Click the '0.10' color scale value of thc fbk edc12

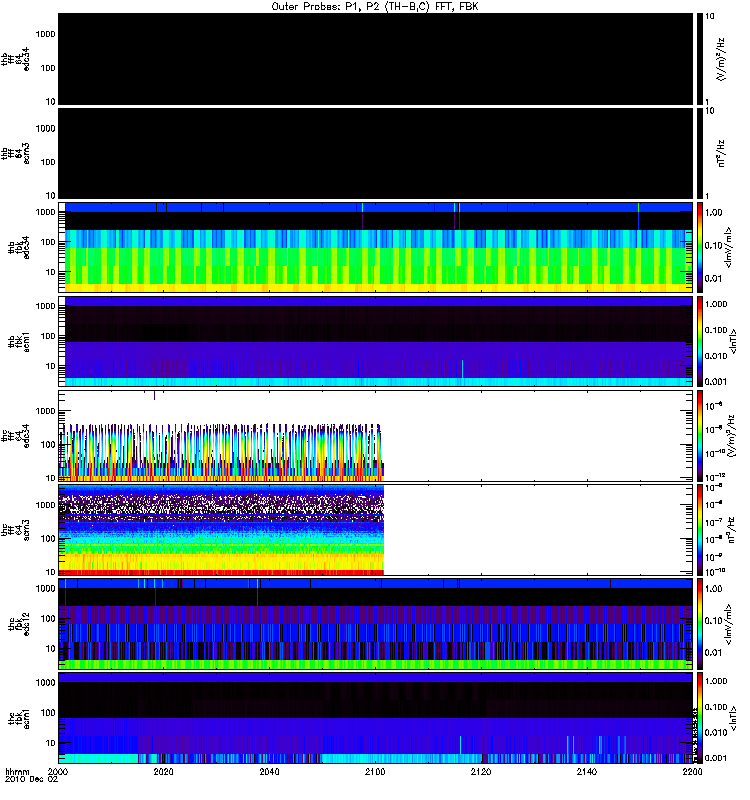pyautogui.click(x=713, y=621)
